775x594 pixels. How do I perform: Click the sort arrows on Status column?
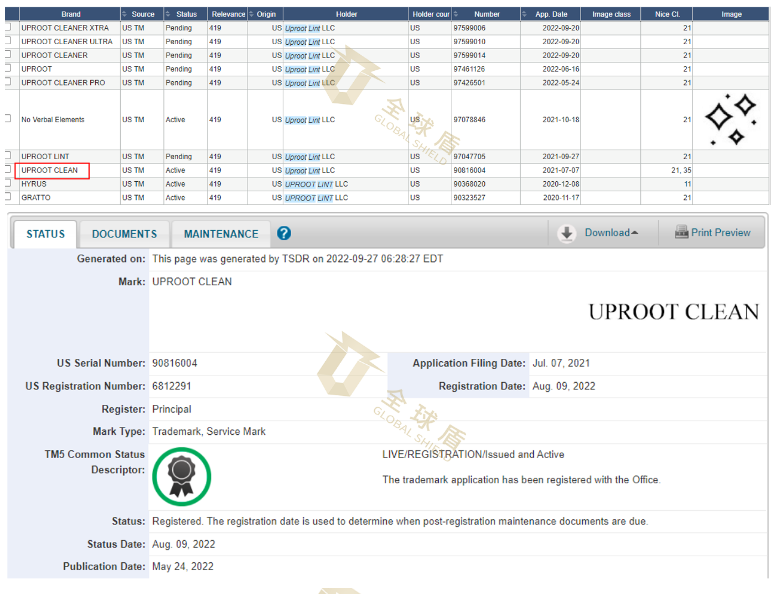(x=168, y=14)
